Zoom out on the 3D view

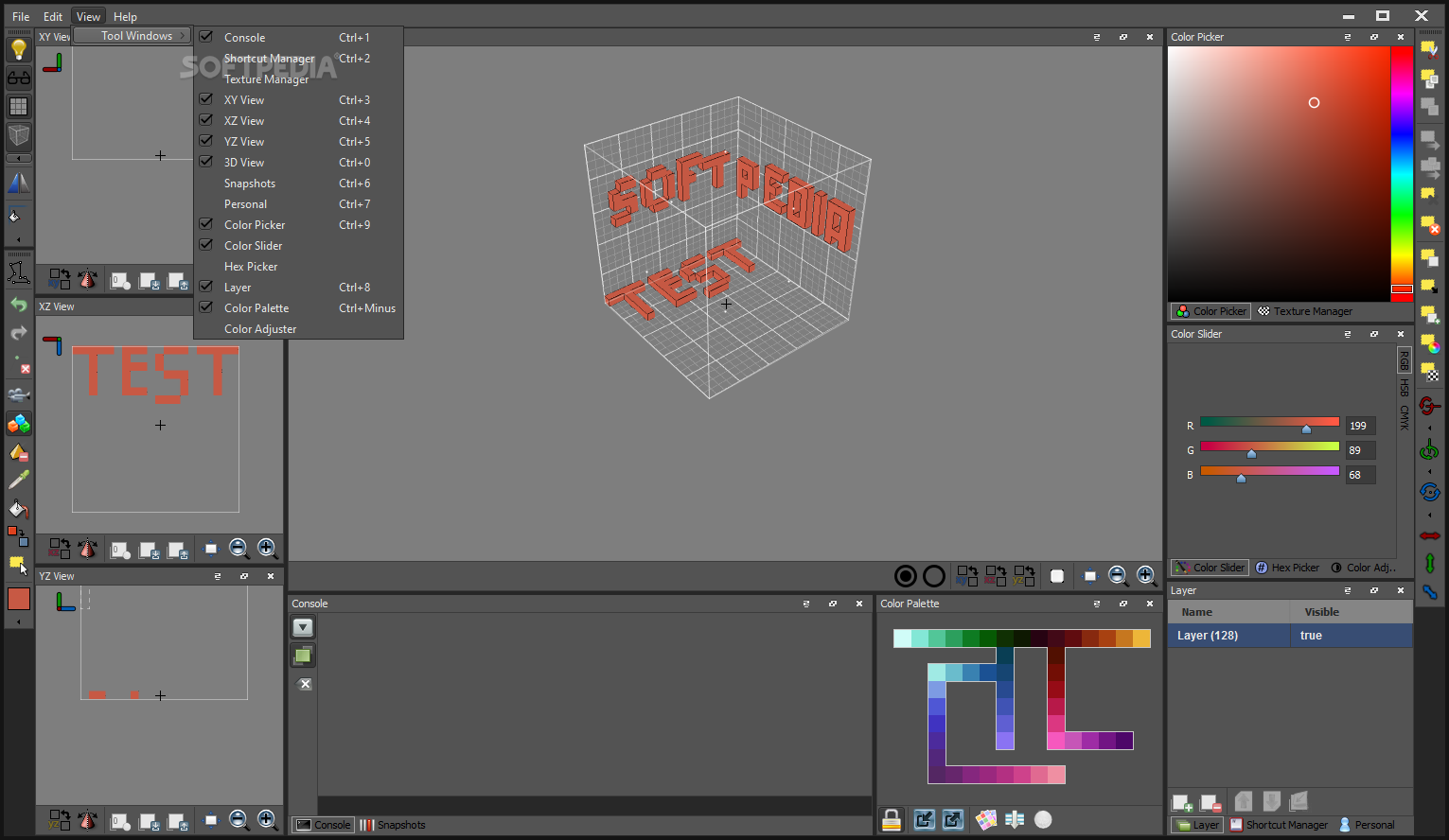coord(1118,575)
